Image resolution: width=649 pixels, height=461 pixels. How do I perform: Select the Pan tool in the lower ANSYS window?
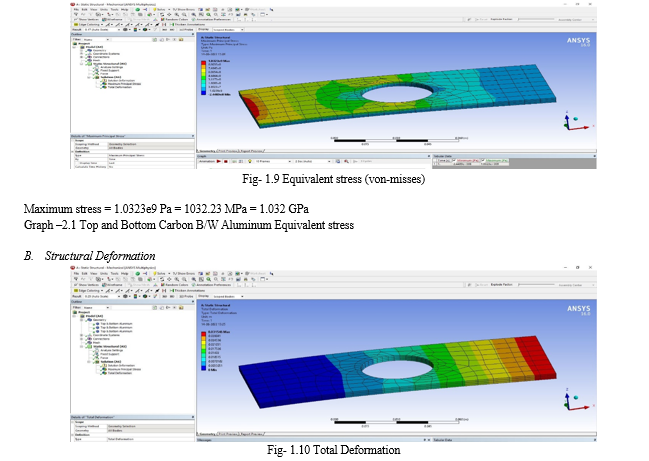[169, 279]
